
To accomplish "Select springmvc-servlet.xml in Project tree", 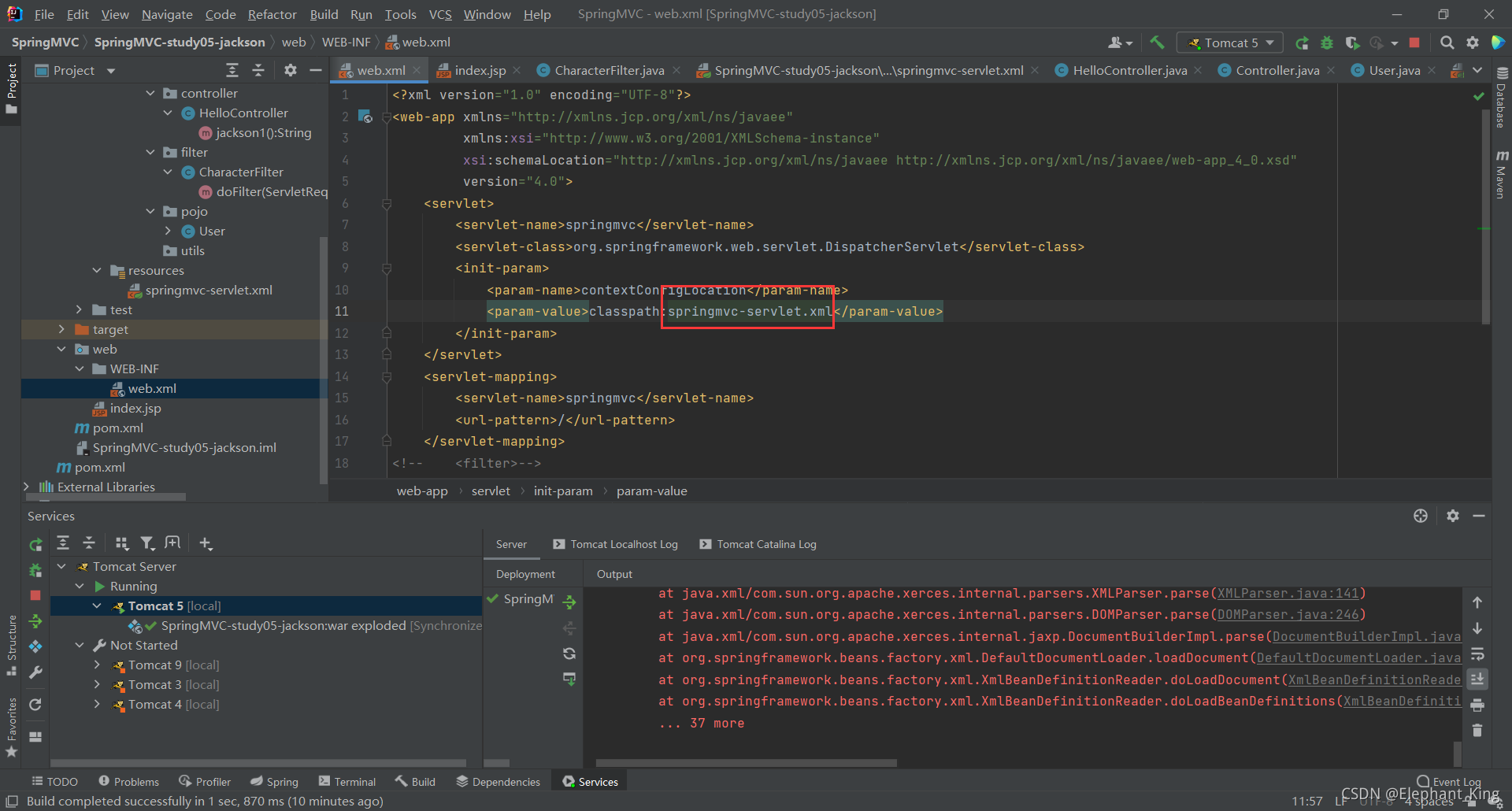I will click(x=209, y=290).
